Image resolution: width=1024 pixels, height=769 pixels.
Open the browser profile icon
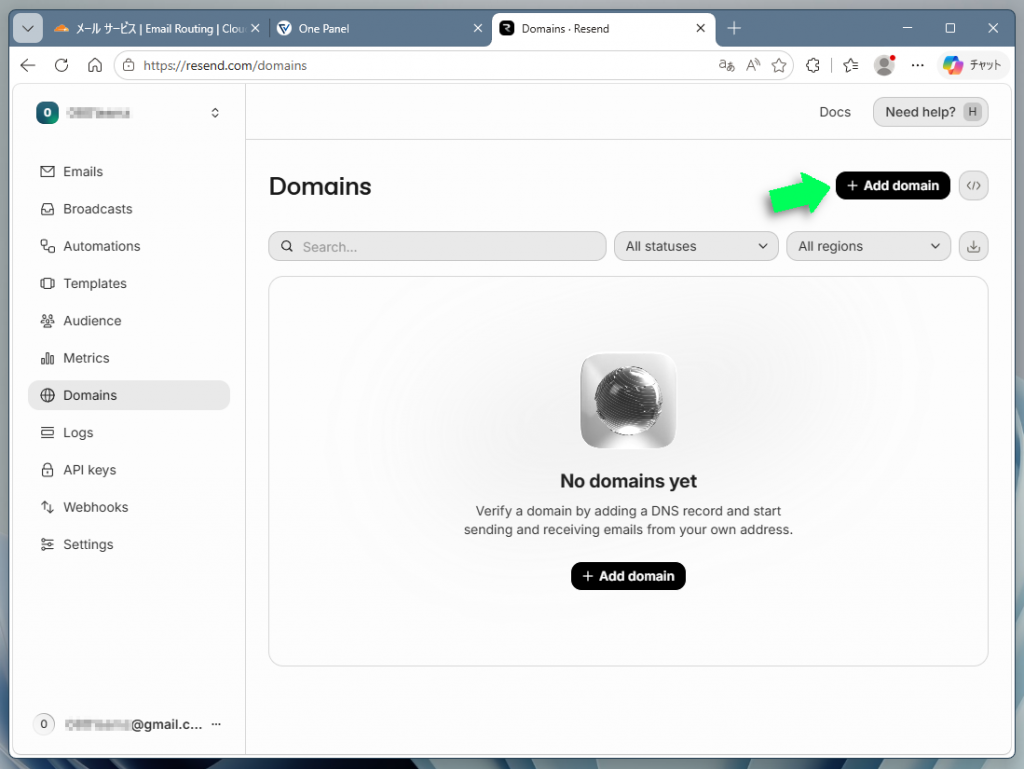click(884, 65)
